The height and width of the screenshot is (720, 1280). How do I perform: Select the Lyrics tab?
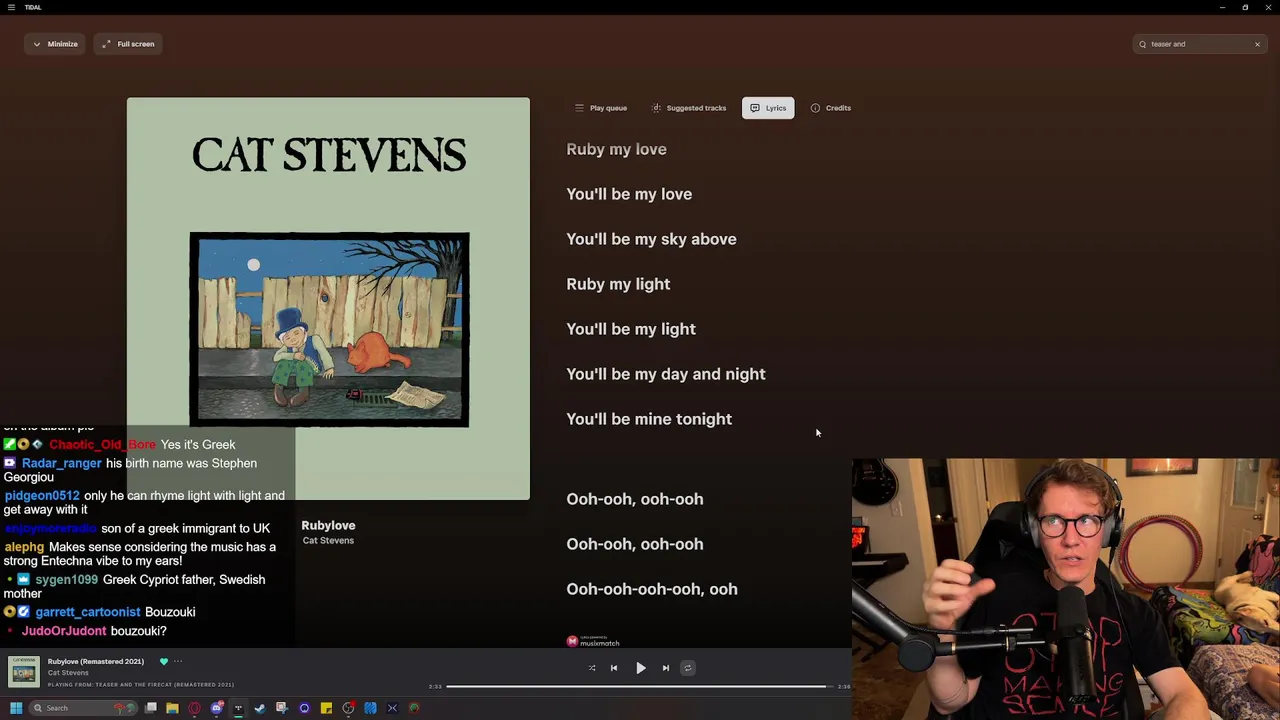pyautogui.click(x=768, y=108)
